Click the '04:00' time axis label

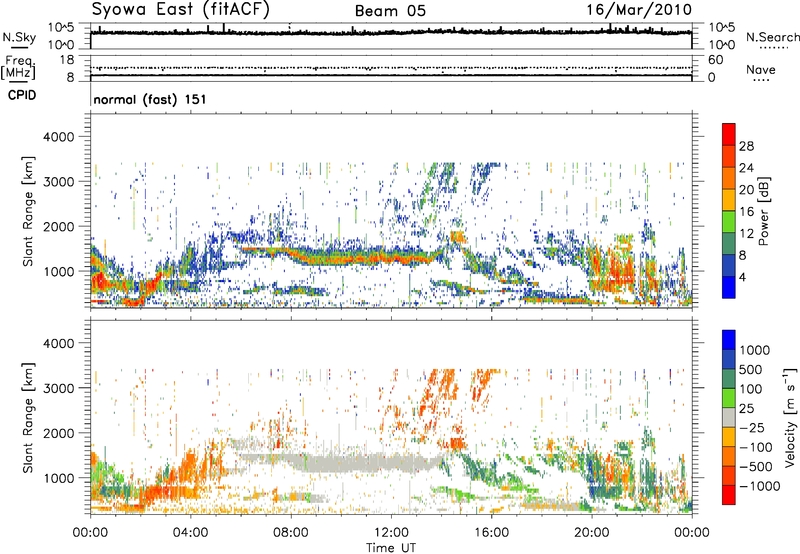click(190, 533)
